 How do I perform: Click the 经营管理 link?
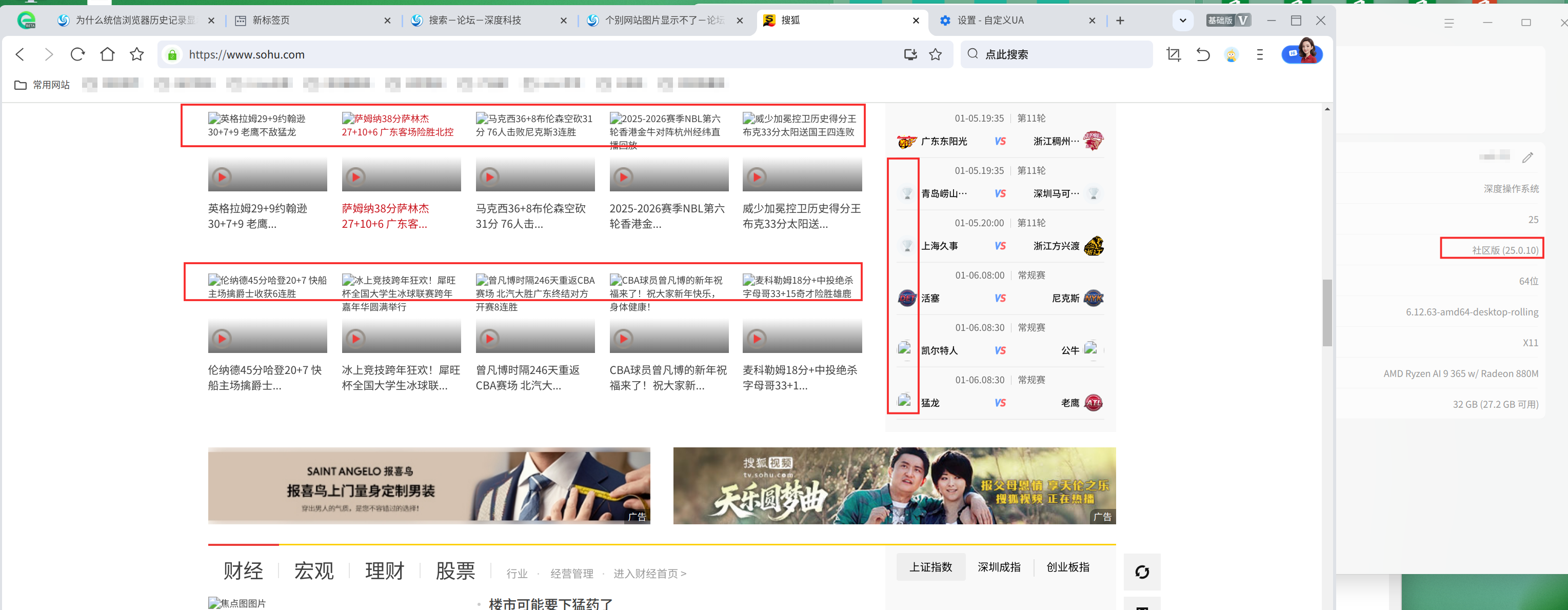click(571, 574)
